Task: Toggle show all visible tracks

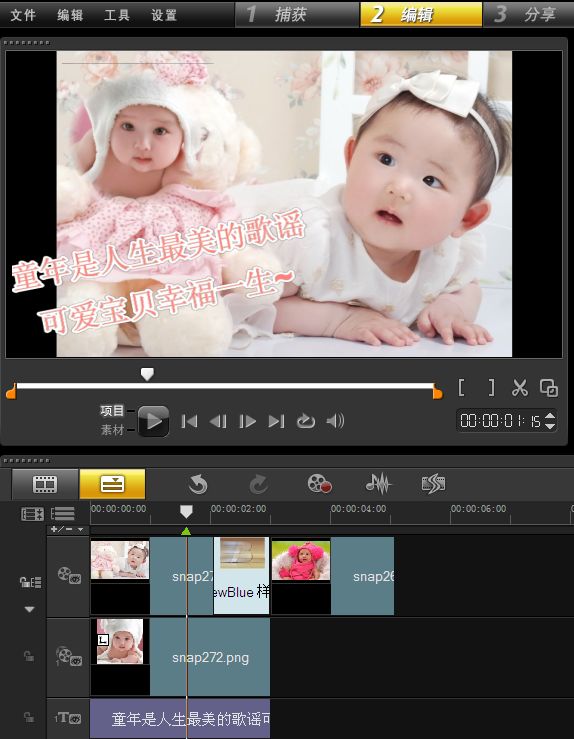Action: (x=63, y=514)
